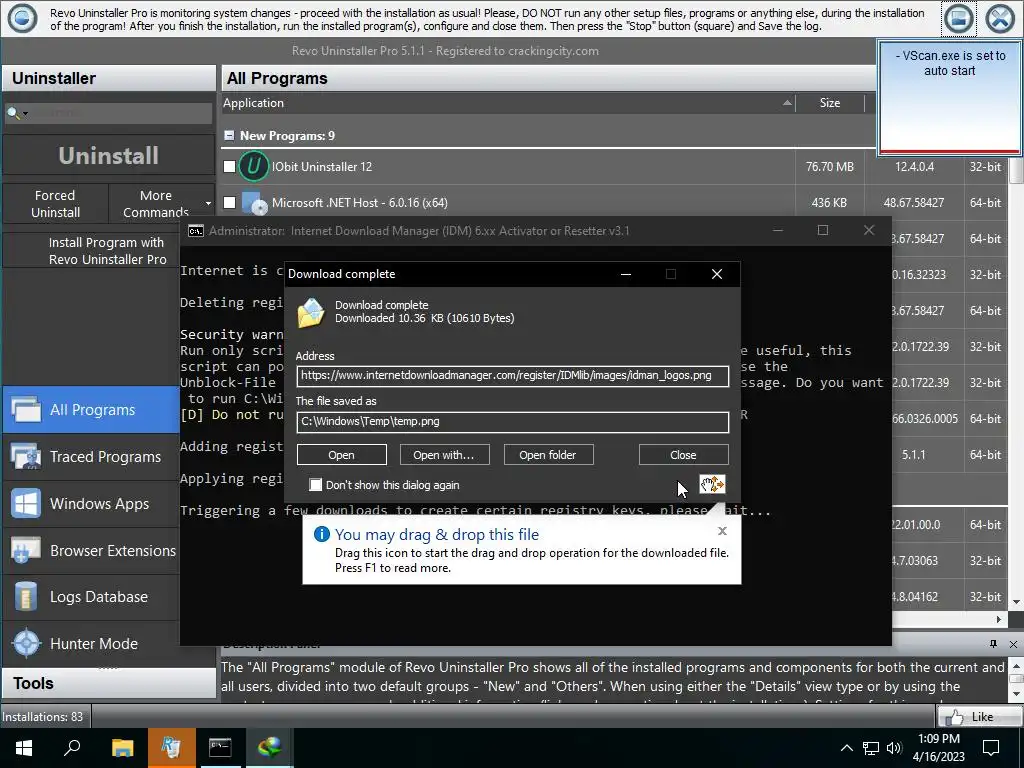
Task: Check the Microsoft .NET Host checkbox
Action: [x=229, y=202]
